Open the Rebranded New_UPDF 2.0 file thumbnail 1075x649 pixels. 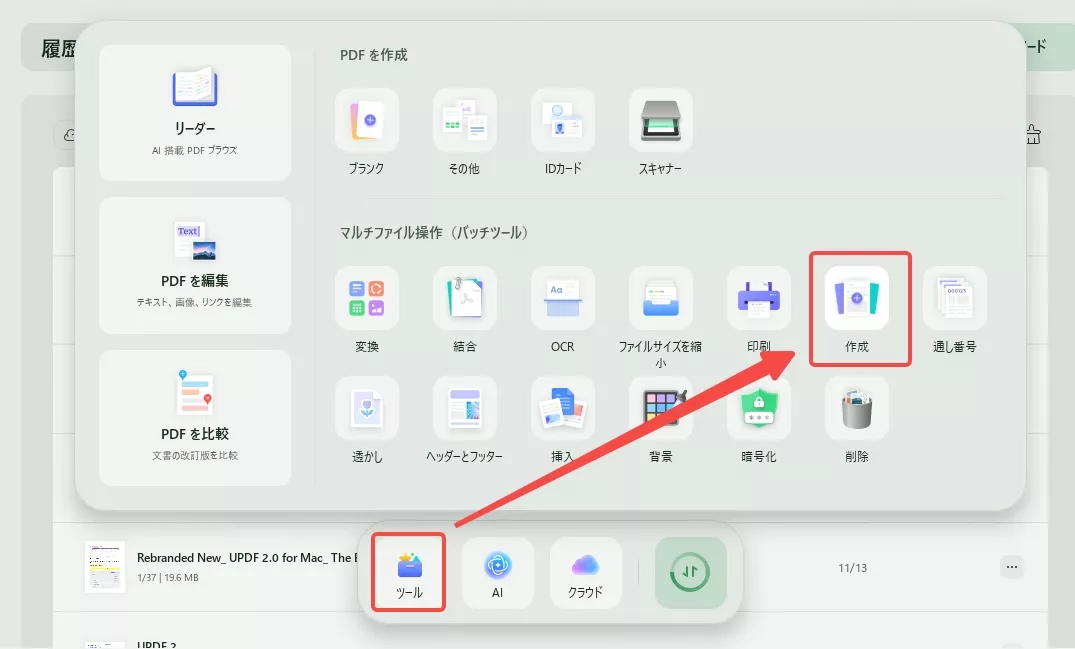[x=105, y=567]
